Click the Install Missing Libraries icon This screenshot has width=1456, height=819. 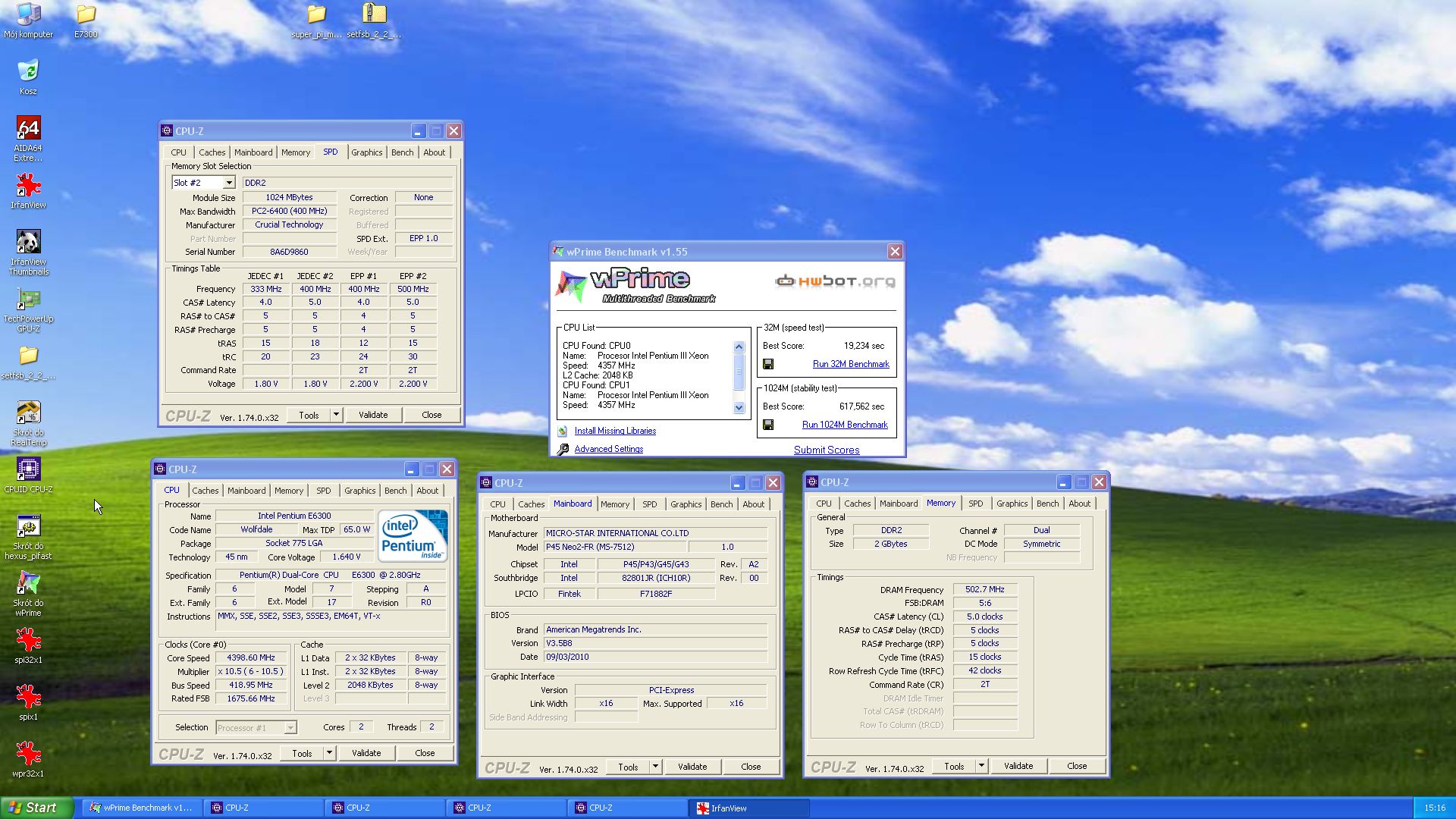click(563, 431)
